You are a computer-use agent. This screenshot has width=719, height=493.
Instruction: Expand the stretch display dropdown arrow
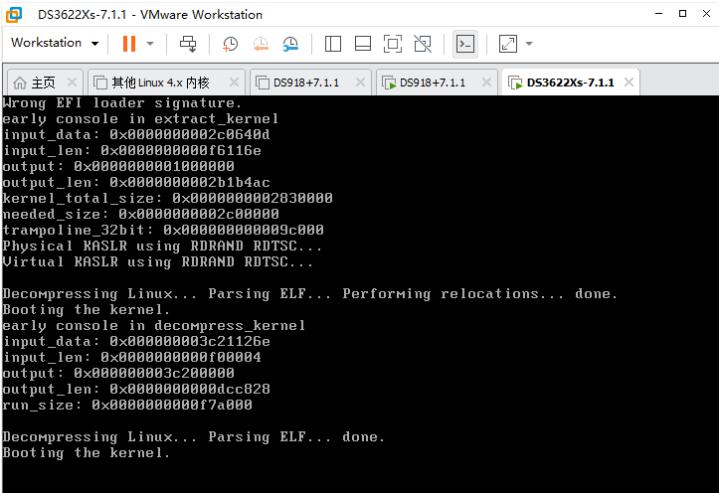pos(529,44)
